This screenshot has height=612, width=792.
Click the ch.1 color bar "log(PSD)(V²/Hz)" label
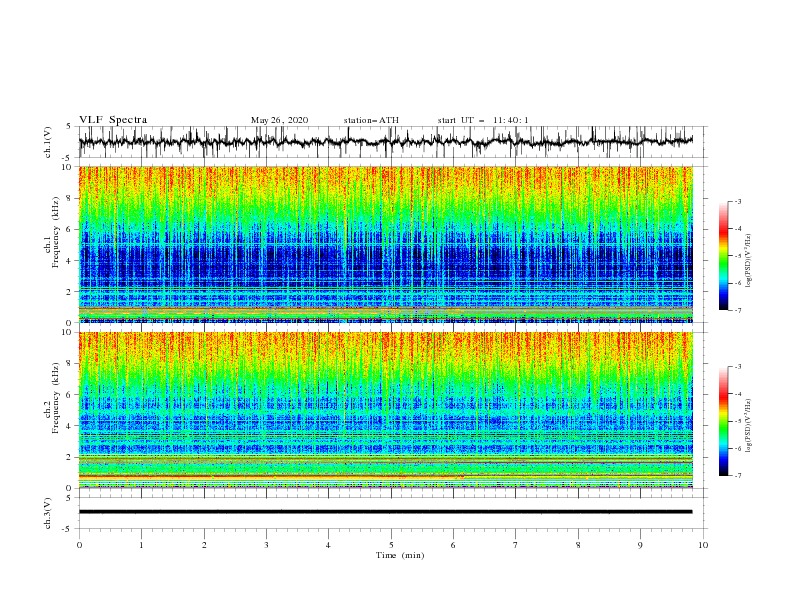(748, 261)
